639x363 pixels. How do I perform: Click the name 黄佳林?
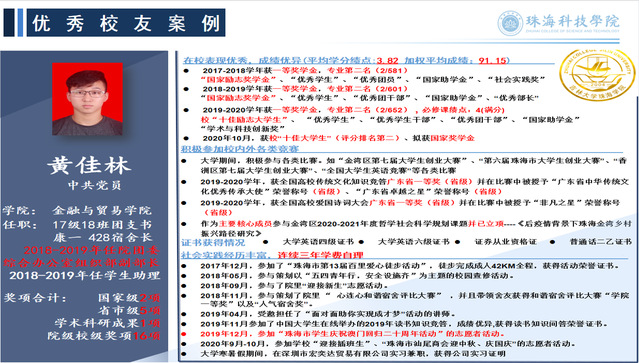tap(89, 165)
